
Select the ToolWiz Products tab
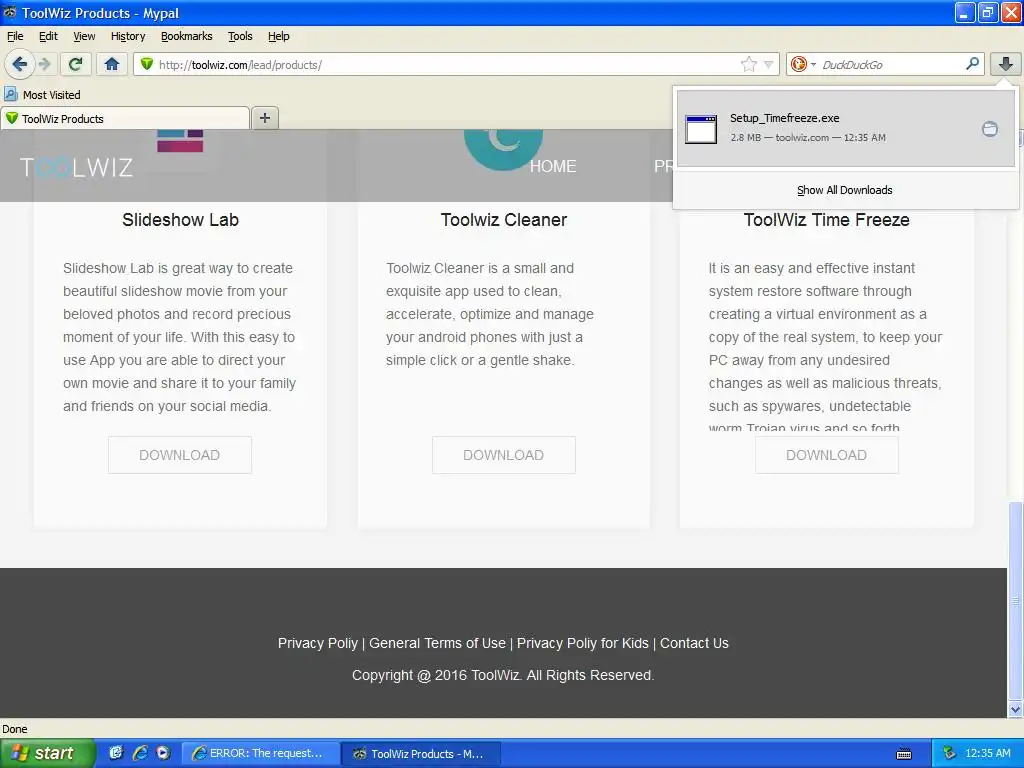coord(125,119)
